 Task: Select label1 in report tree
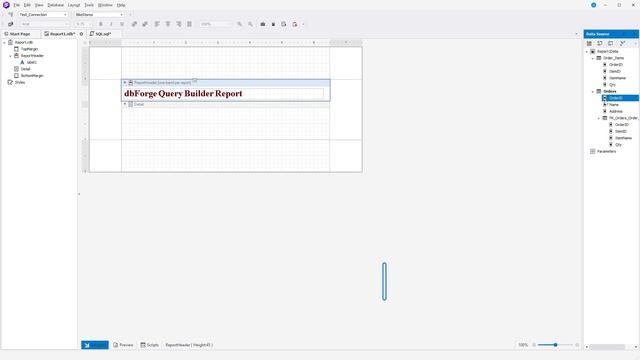coord(32,62)
